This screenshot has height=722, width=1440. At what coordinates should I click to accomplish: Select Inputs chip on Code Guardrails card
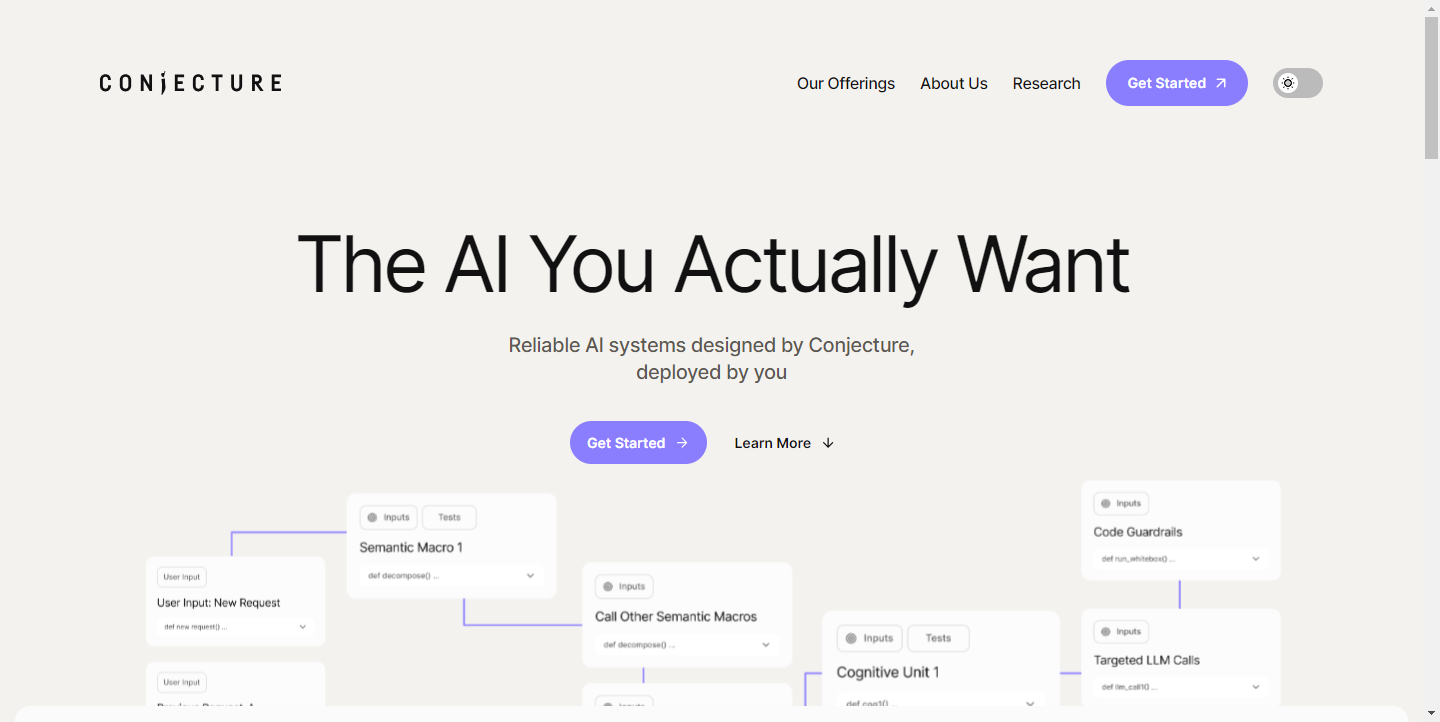click(1121, 504)
